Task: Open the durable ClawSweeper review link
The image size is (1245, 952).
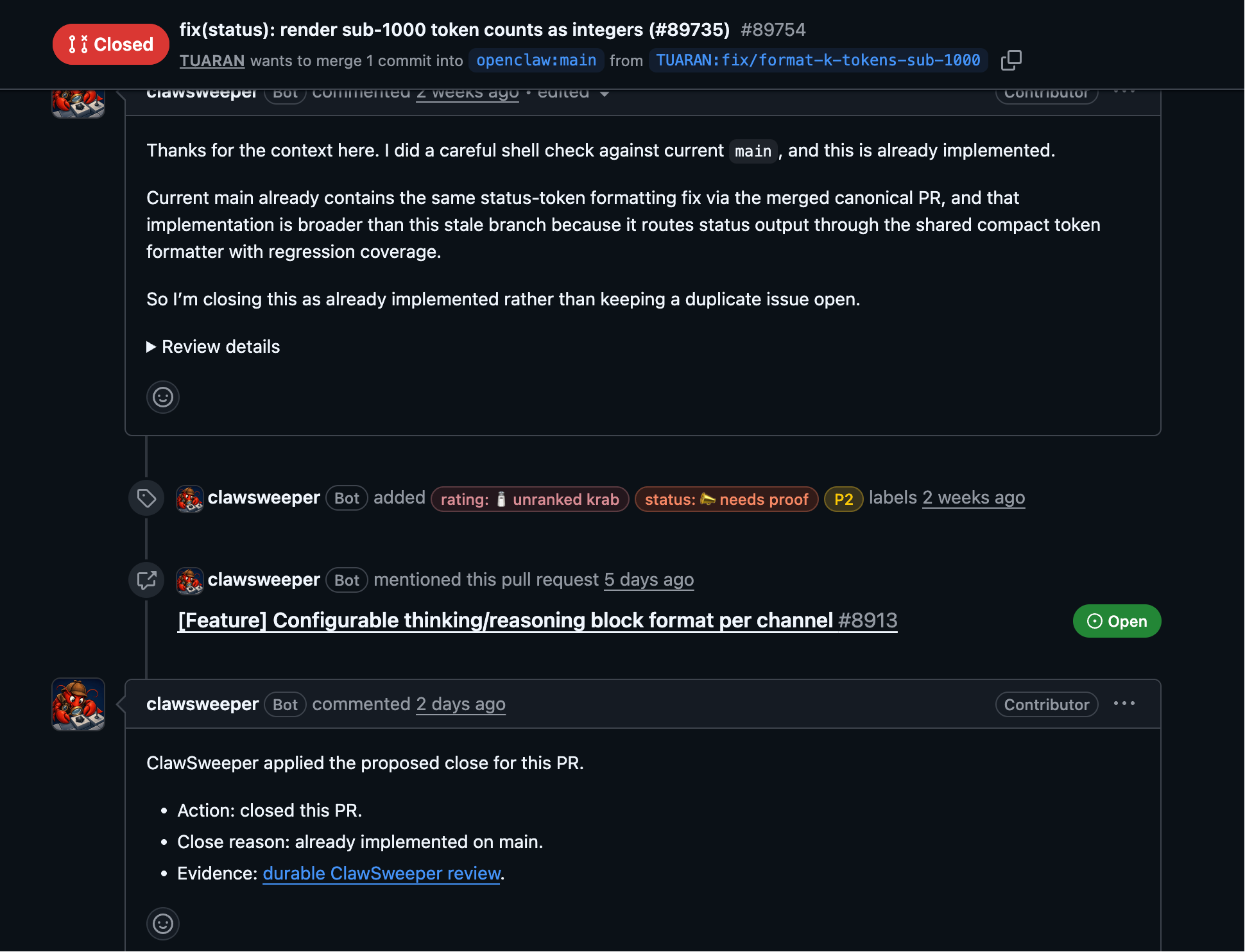Action: (x=381, y=873)
